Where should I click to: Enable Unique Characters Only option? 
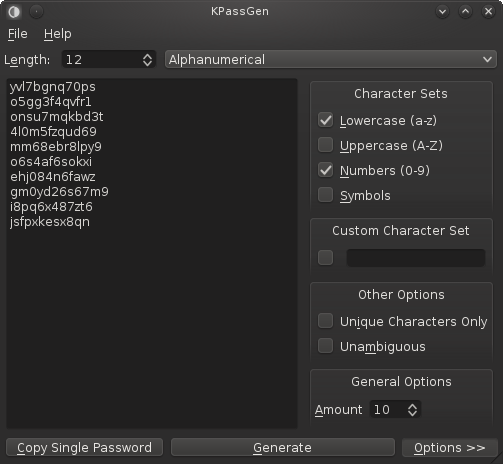pyautogui.click(x=325, y=321)
